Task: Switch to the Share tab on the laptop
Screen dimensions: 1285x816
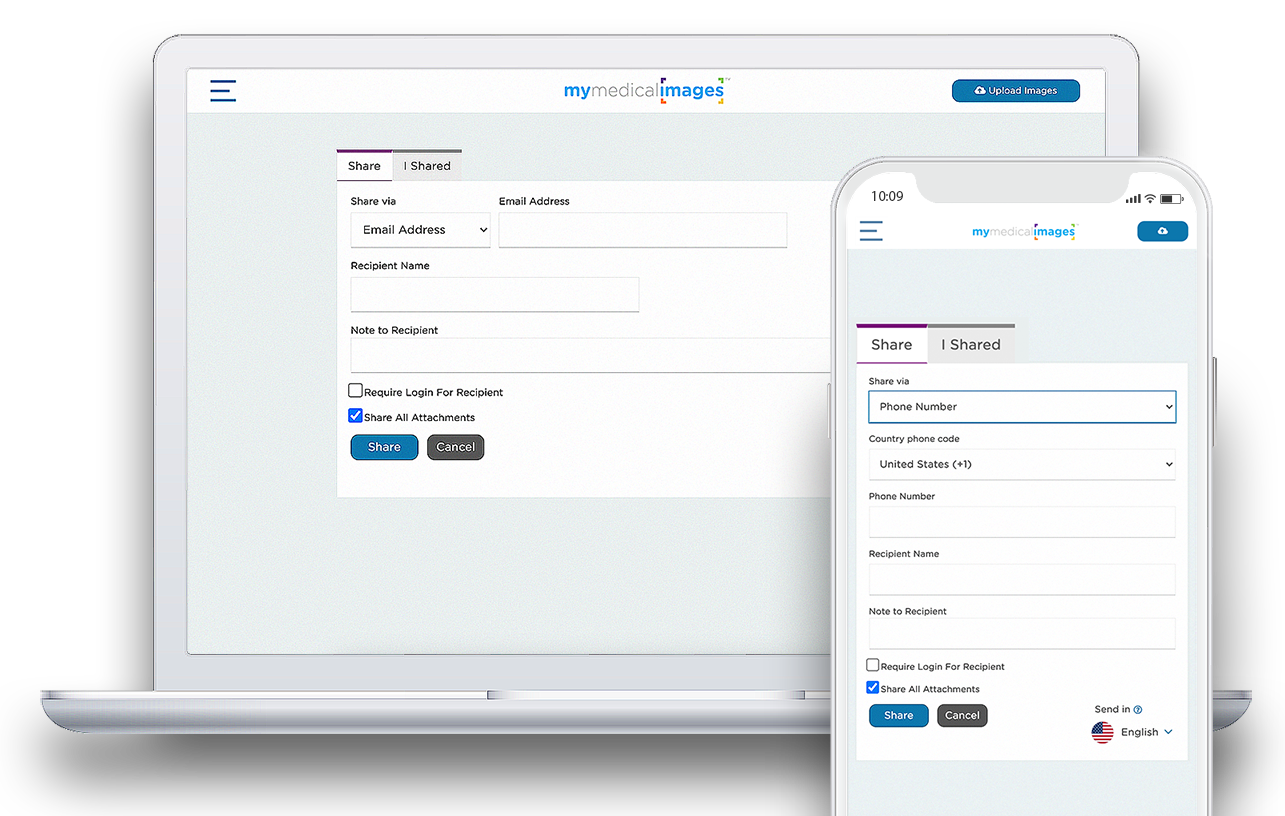Action: [x=364, y=166]
